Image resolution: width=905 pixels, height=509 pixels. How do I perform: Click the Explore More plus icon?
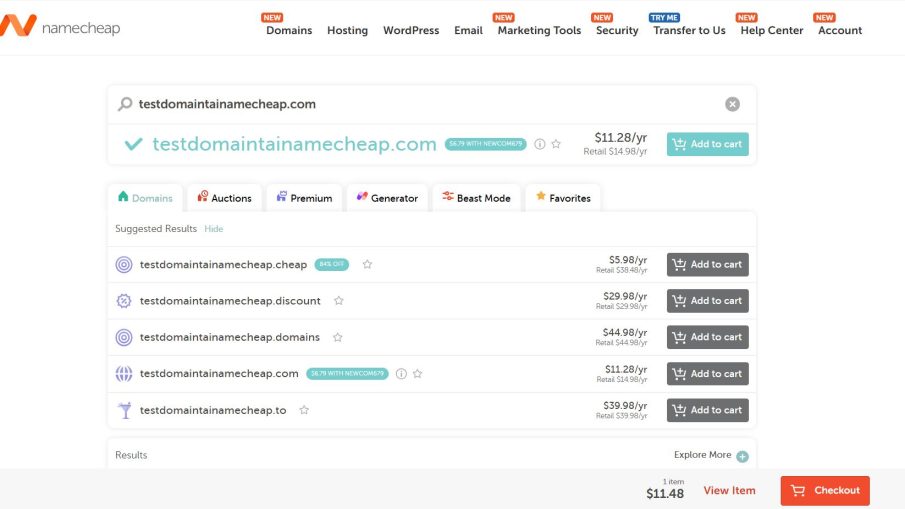[742, 456]
